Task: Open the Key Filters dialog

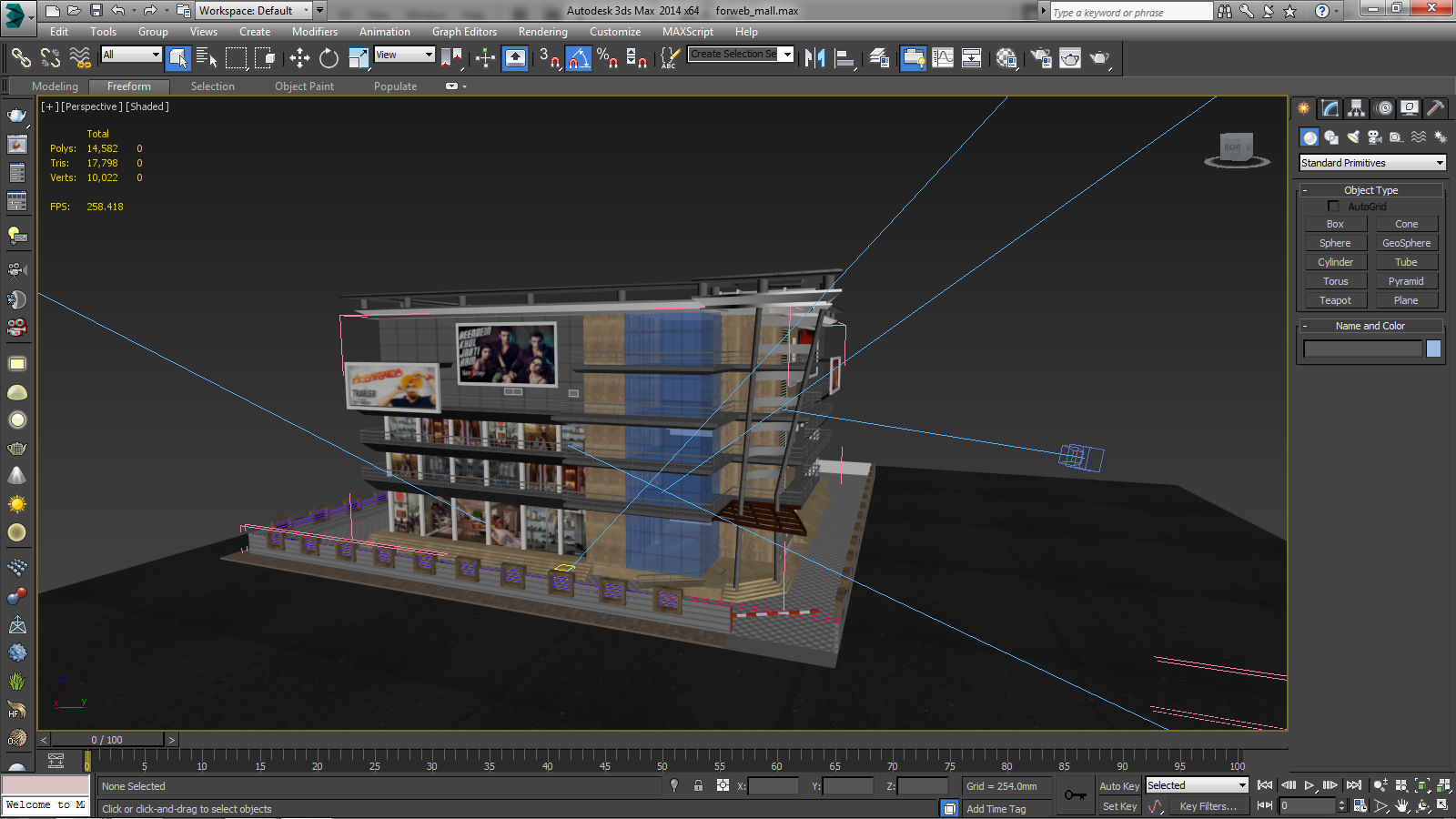Action: click(1208, 806)
